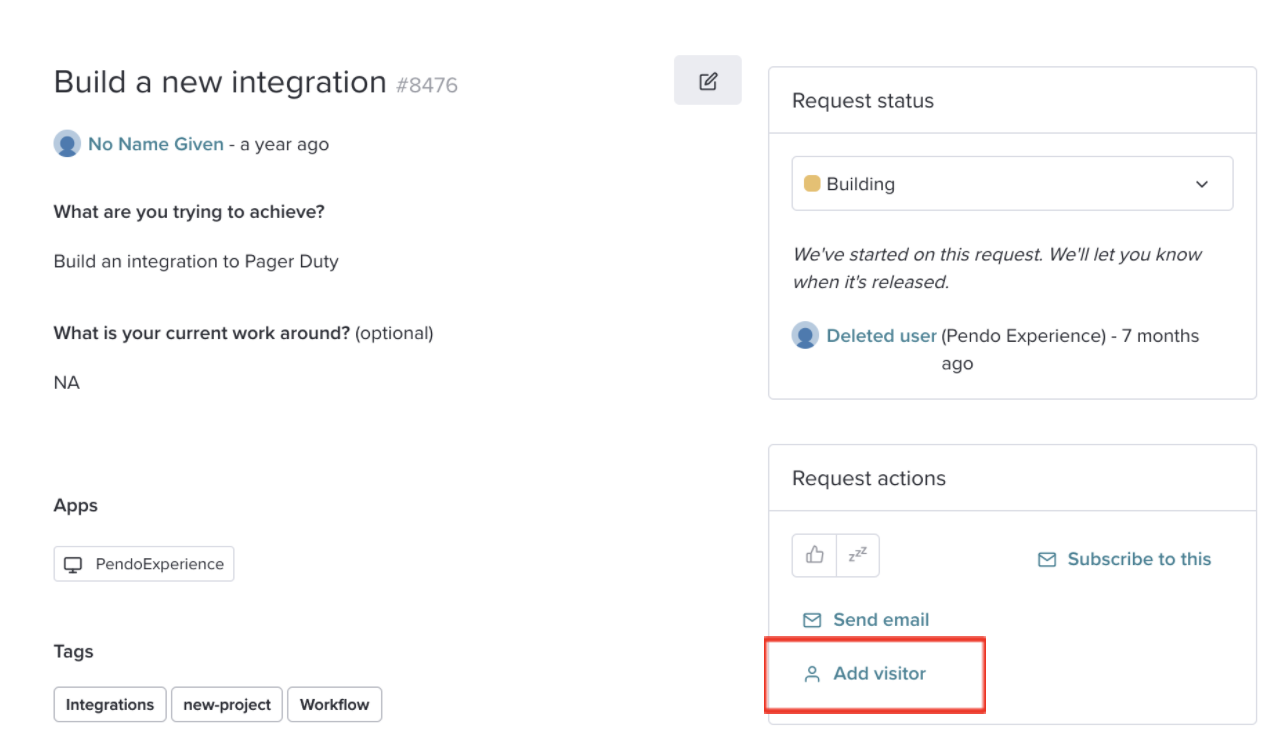Click the 'Request status' heading
This screenshot has width=1286, height=754.
[x=863, y=101]
